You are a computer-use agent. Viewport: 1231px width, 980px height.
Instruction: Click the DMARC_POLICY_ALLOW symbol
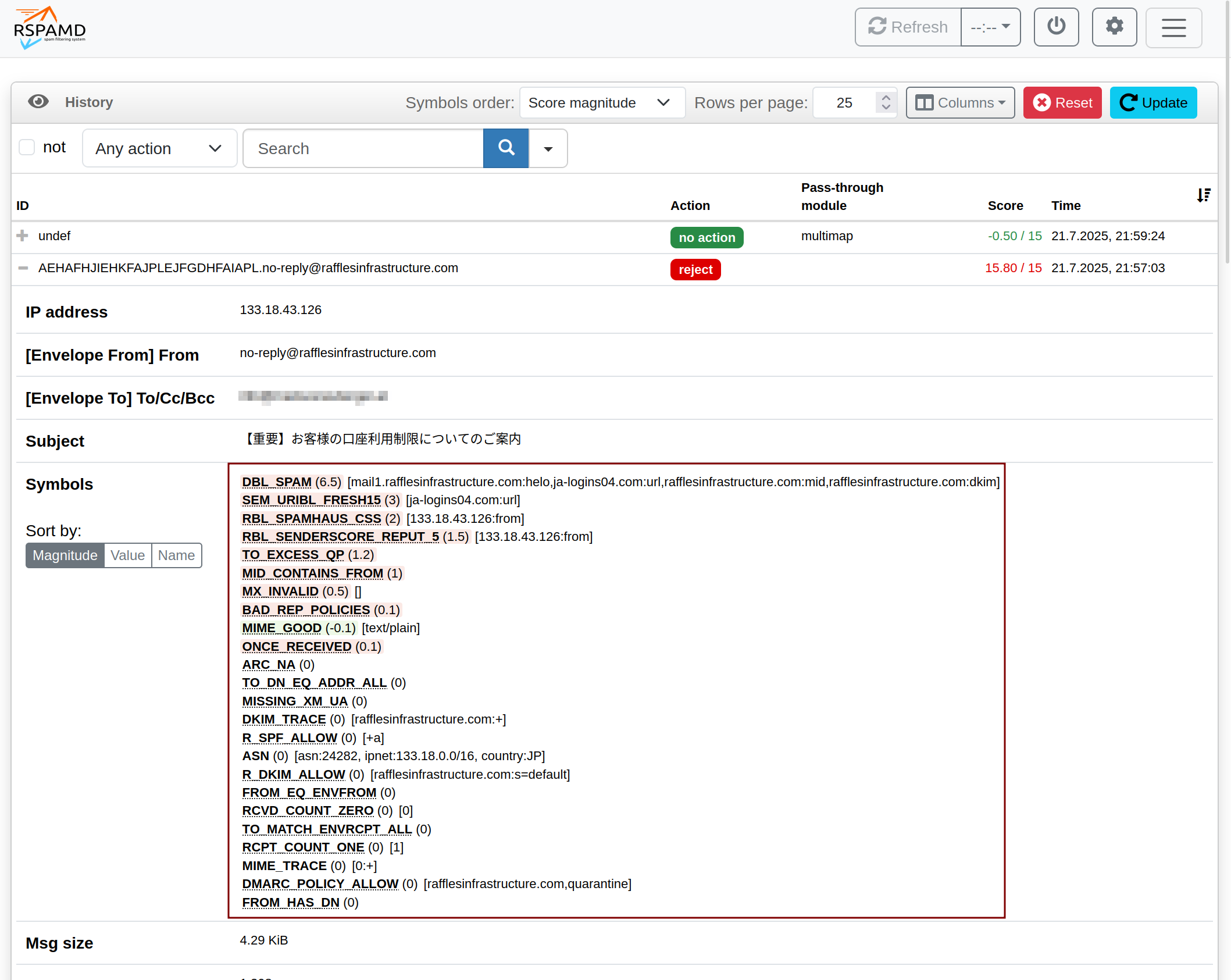click(x=320, y=884)
